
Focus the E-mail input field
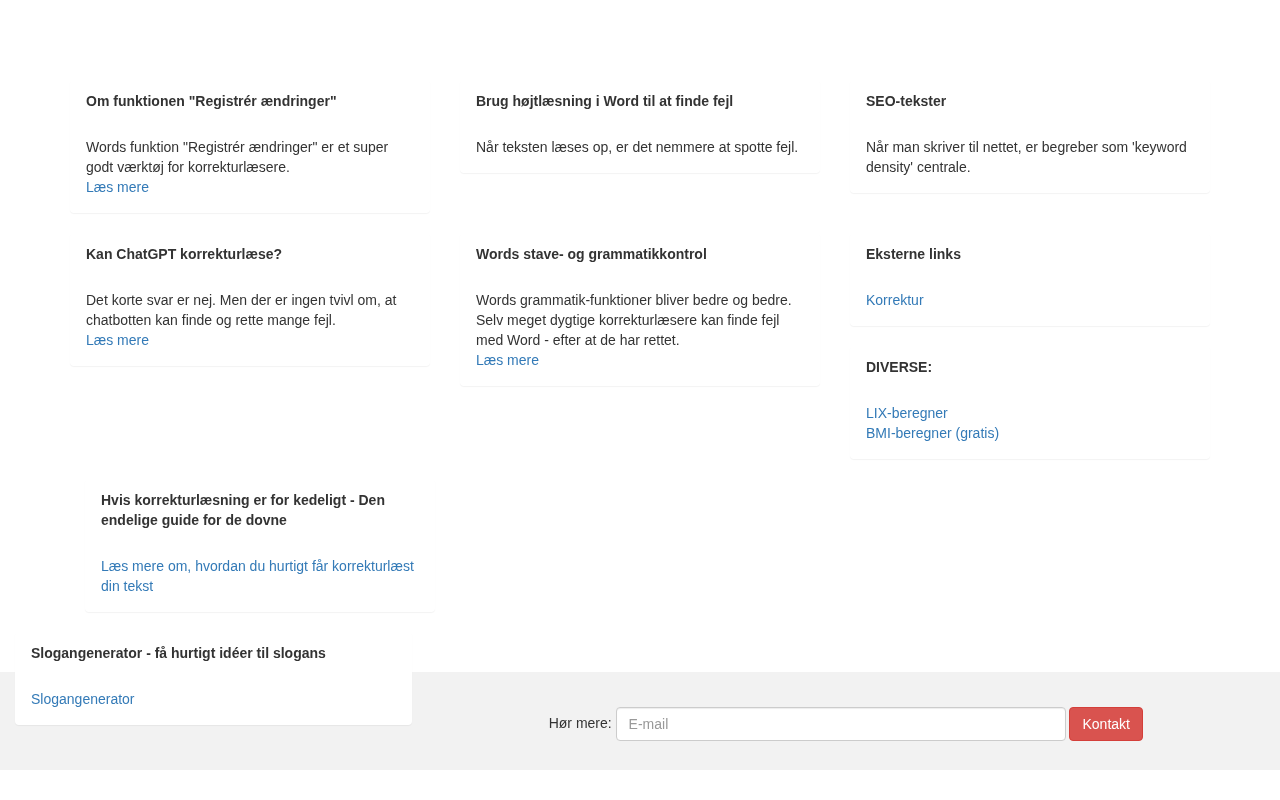point(840,724)
